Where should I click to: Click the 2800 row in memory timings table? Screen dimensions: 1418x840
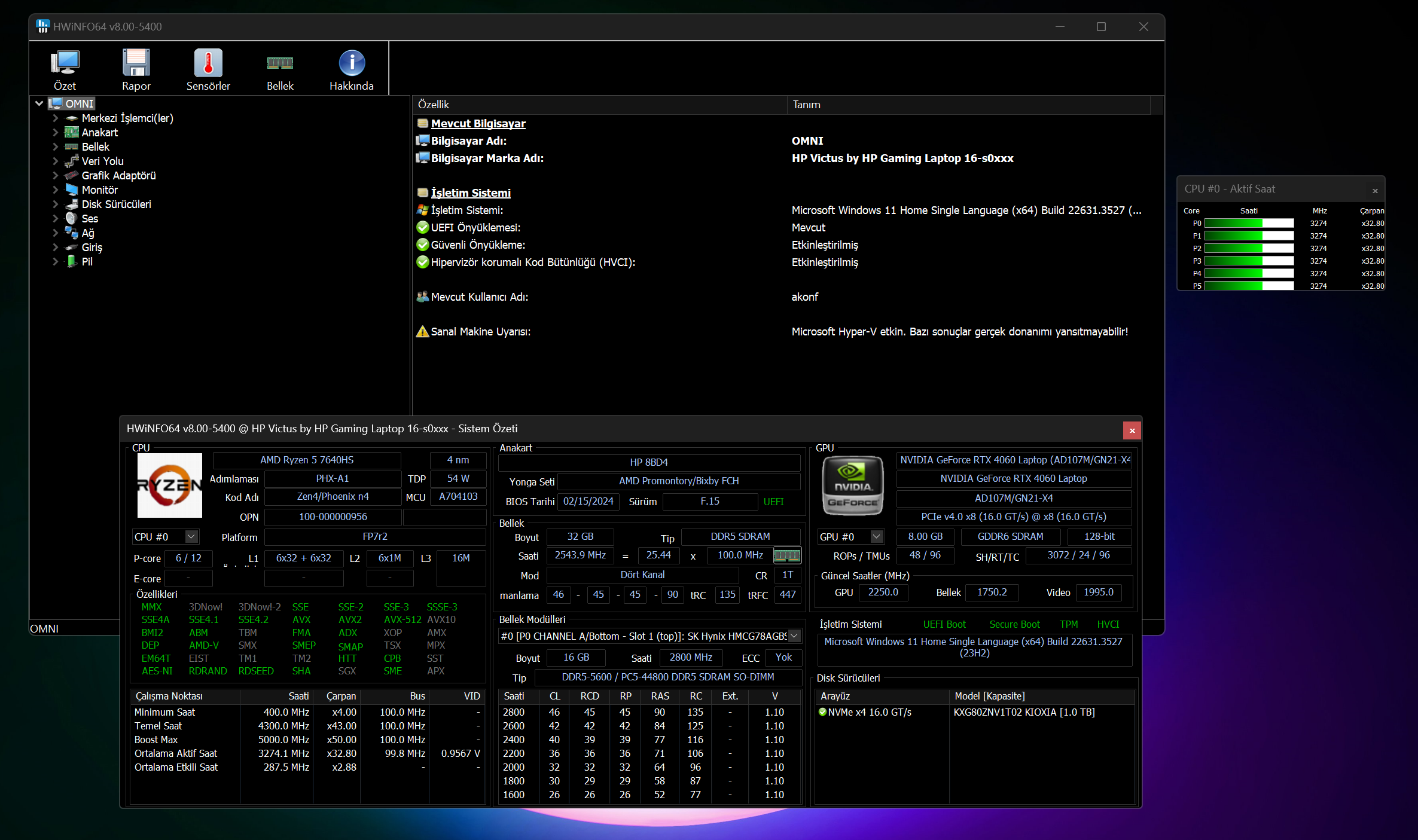[x=649, y=712]
